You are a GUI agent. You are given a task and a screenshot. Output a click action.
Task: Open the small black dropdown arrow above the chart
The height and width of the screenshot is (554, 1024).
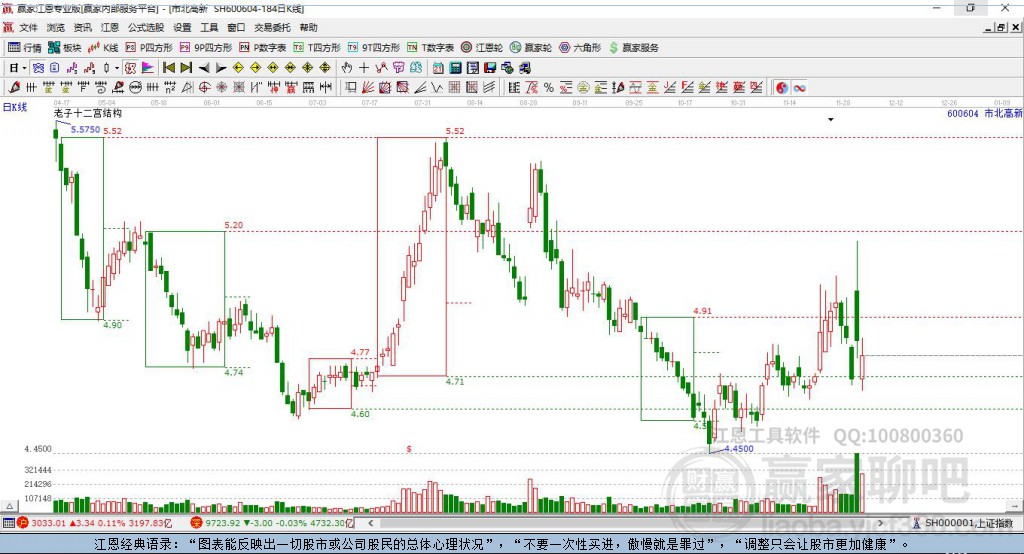pyautogui.click(x=831, y=120)
